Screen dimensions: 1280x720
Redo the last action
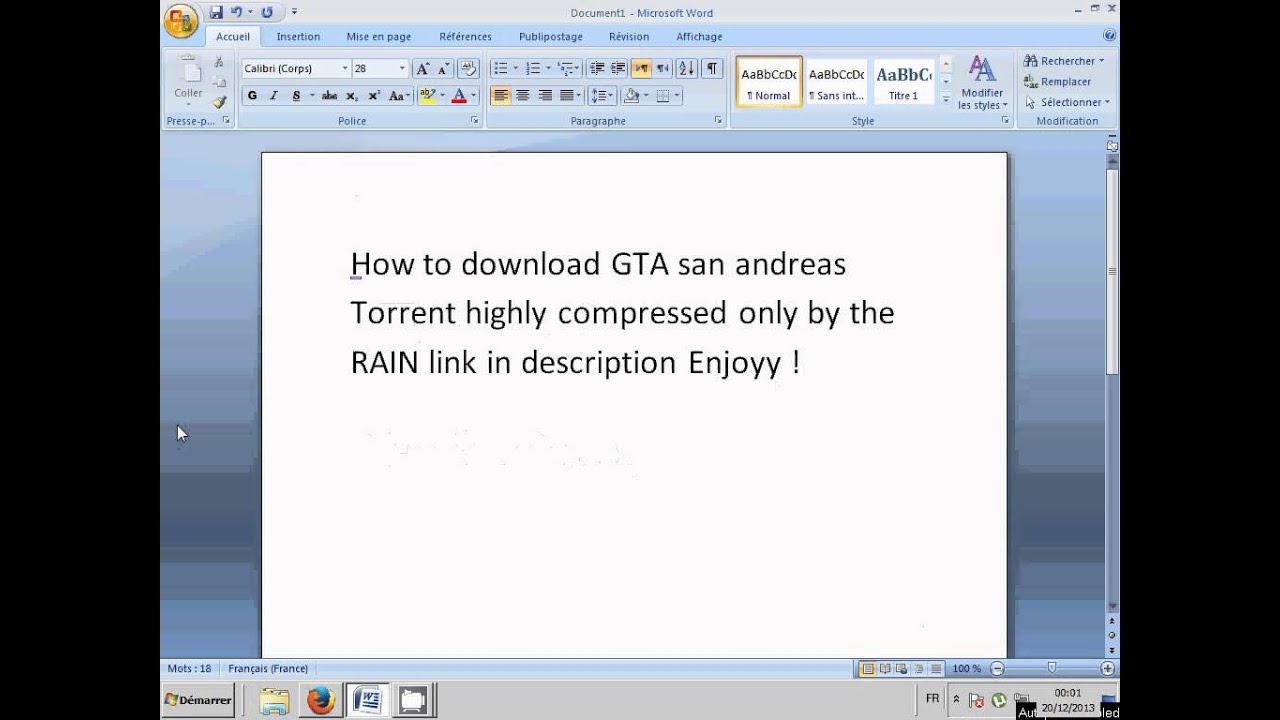pos(267,12)
